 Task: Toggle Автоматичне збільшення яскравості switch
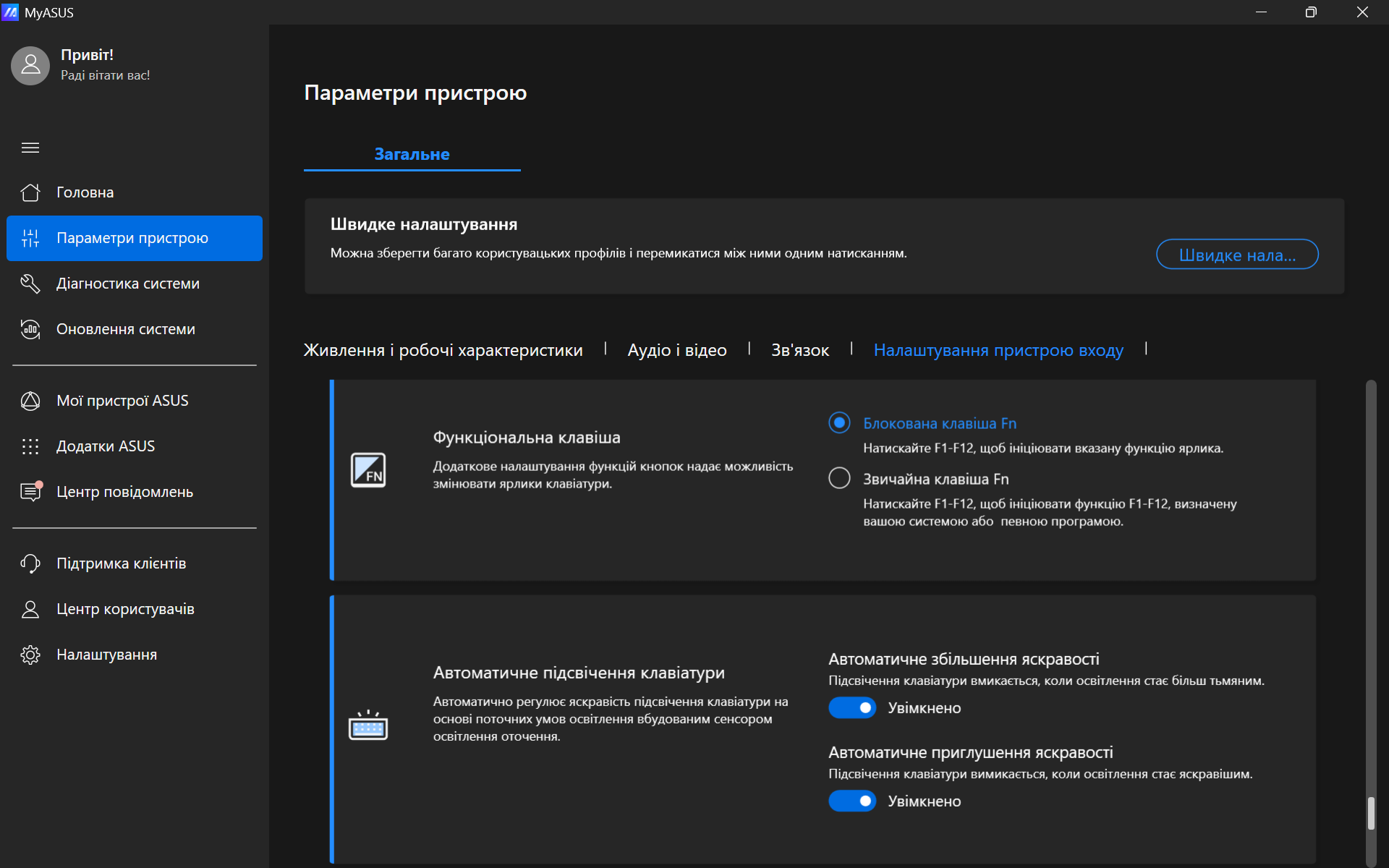[852, 707]
